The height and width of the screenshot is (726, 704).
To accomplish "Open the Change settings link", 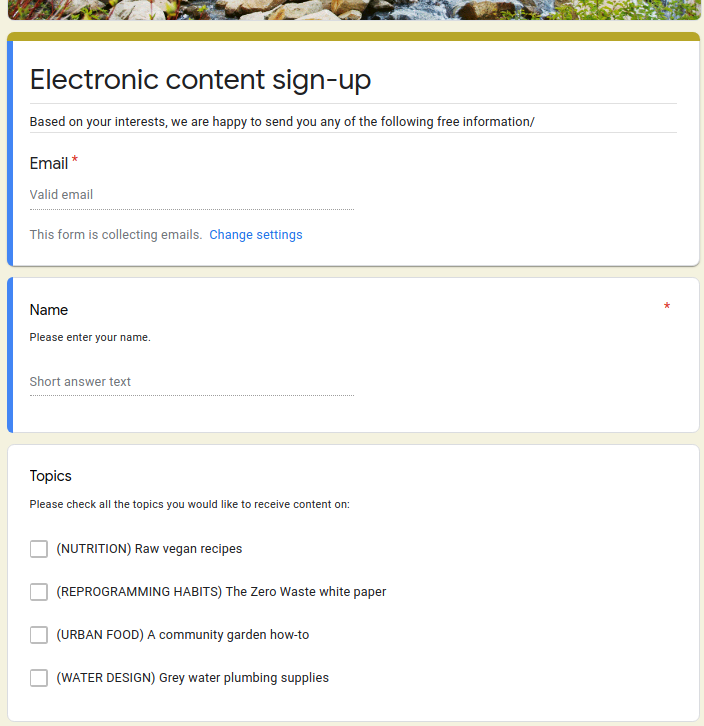I will coord(256,235).
